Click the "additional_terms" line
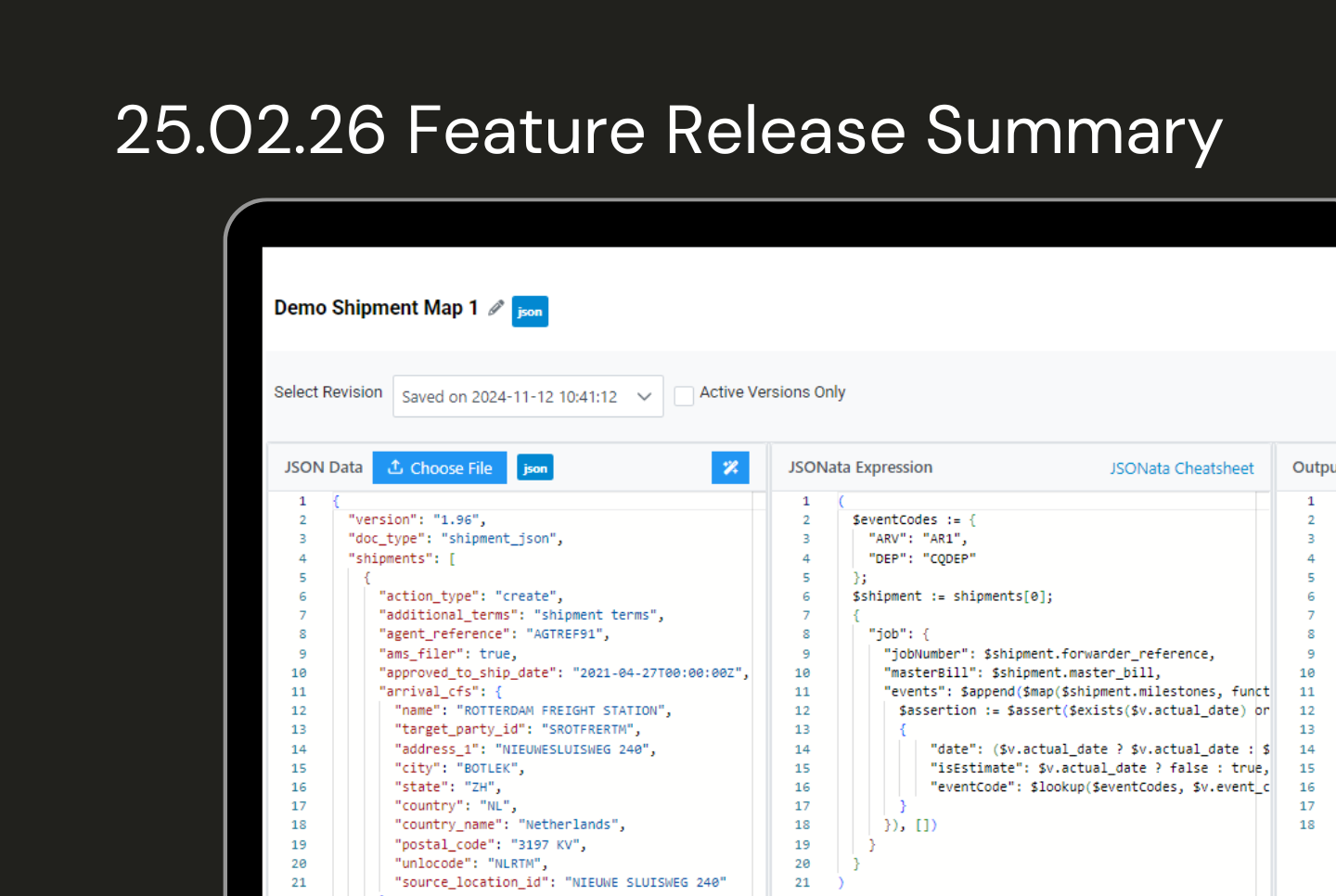 click(521, 615)
